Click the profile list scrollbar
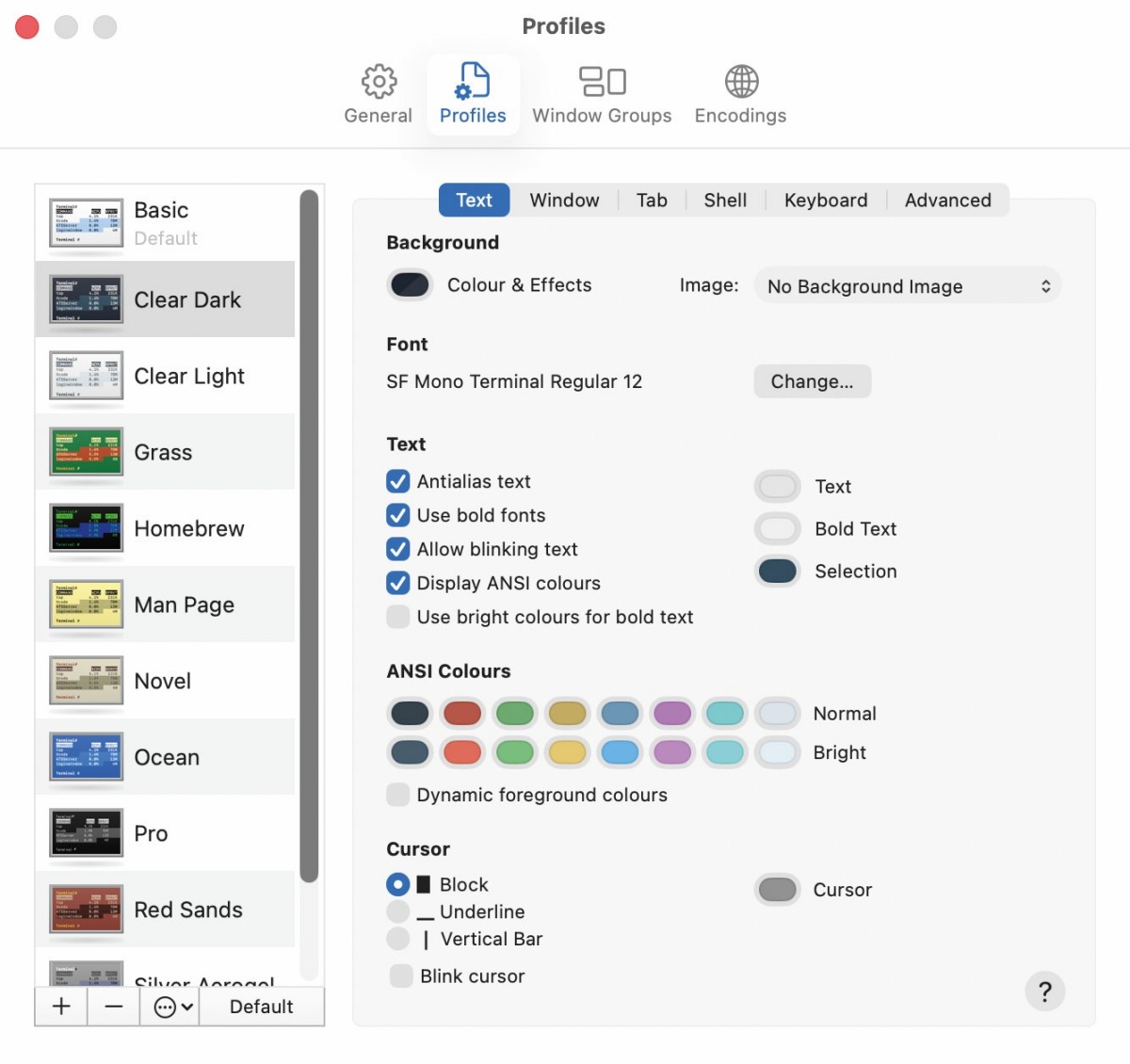This screenshot has height=1064, width=1130. coord(309,537)
